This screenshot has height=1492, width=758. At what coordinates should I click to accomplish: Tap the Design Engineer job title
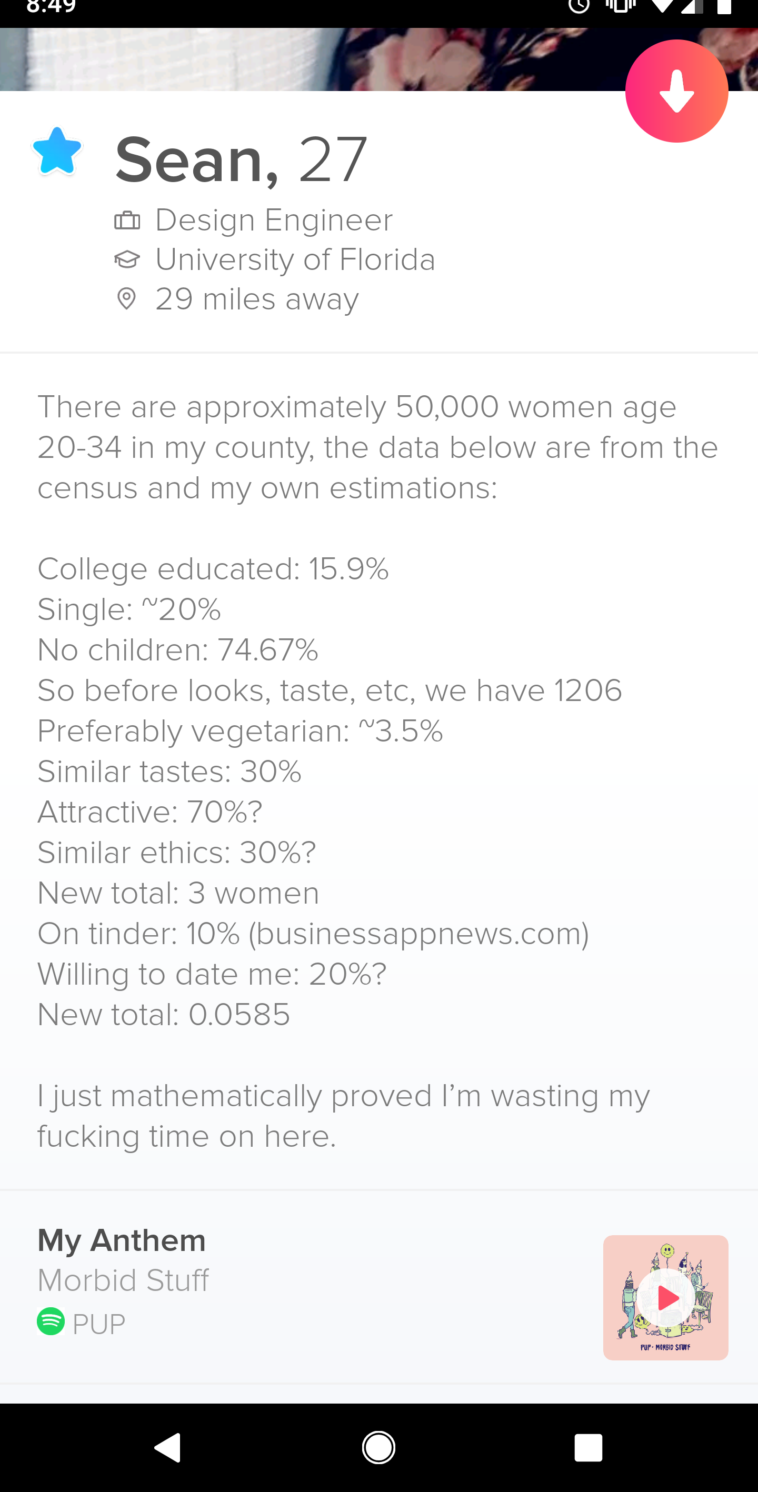274,220
